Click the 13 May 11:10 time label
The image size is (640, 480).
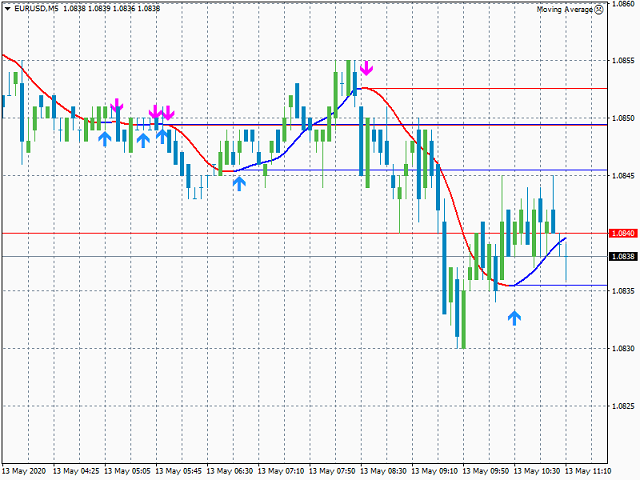[588, 471]
